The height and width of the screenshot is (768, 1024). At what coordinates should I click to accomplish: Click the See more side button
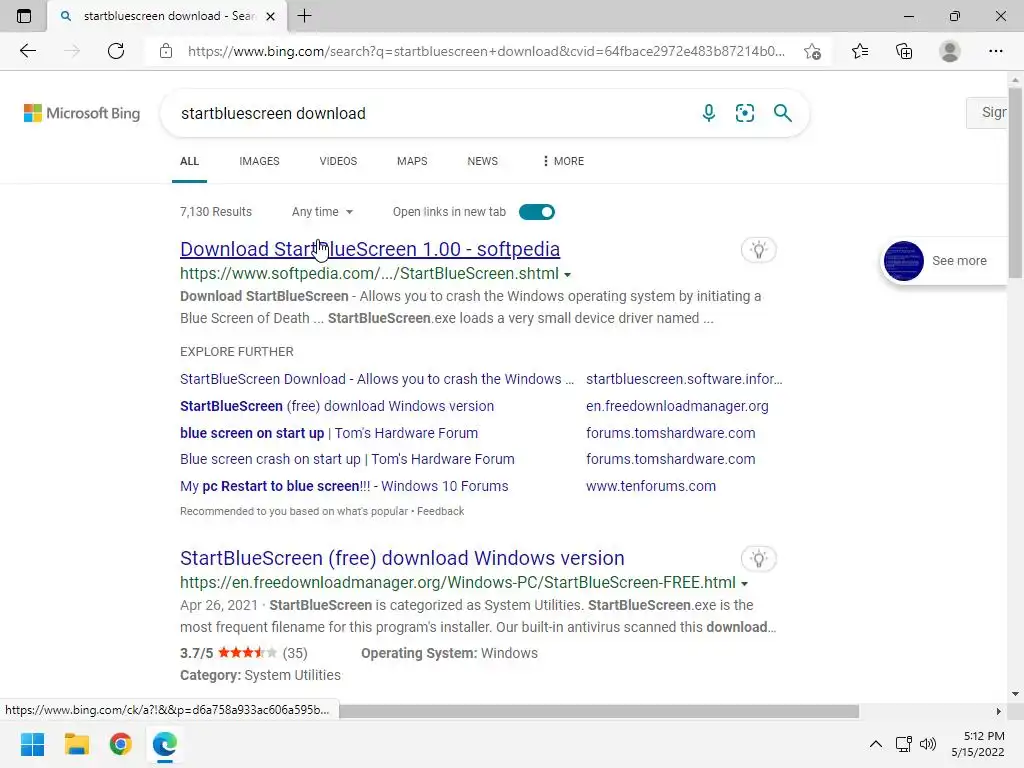click(944, 261)
